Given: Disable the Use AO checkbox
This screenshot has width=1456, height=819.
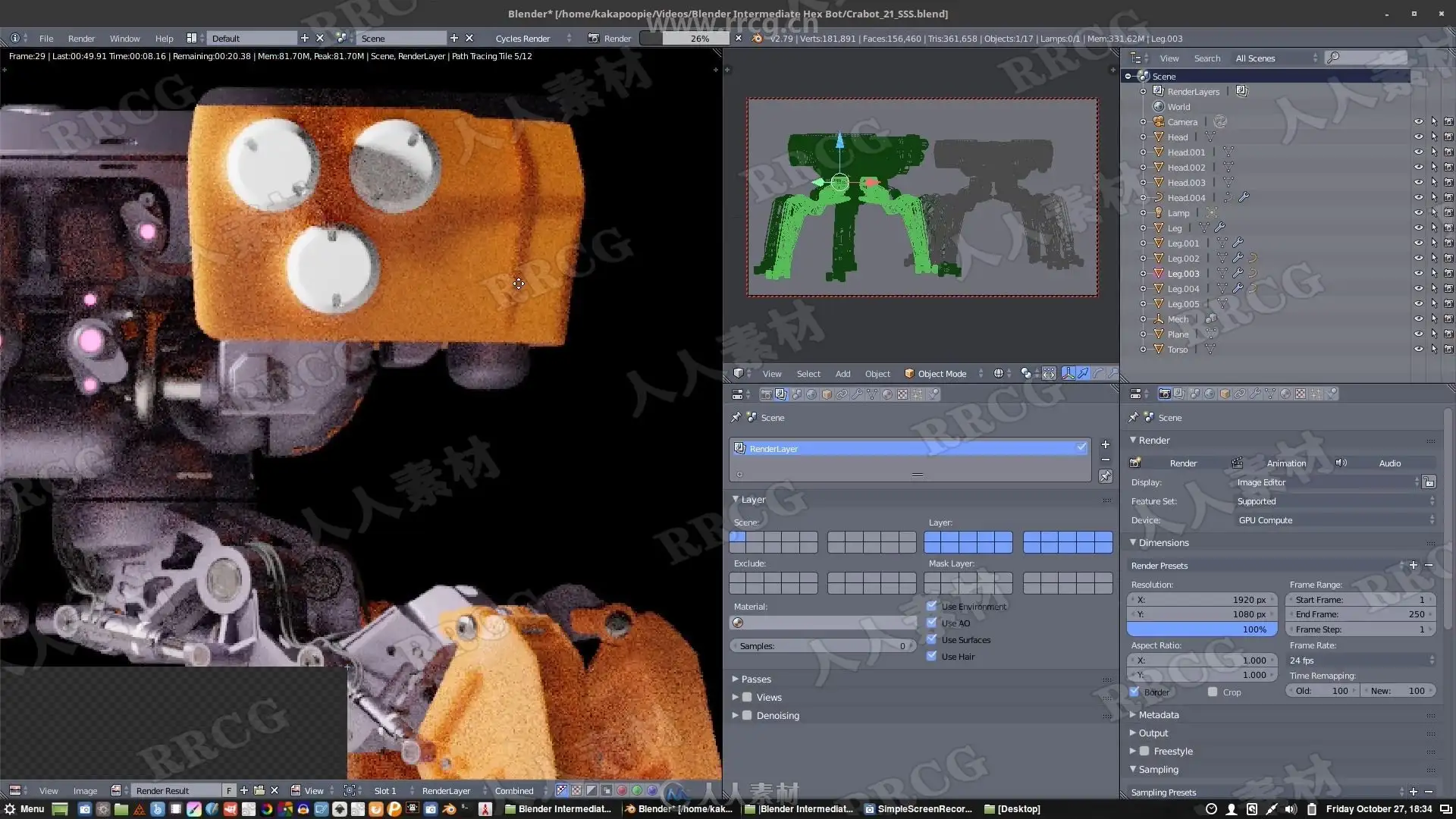Looking at the screenshot, I should (x=932, y=623).
